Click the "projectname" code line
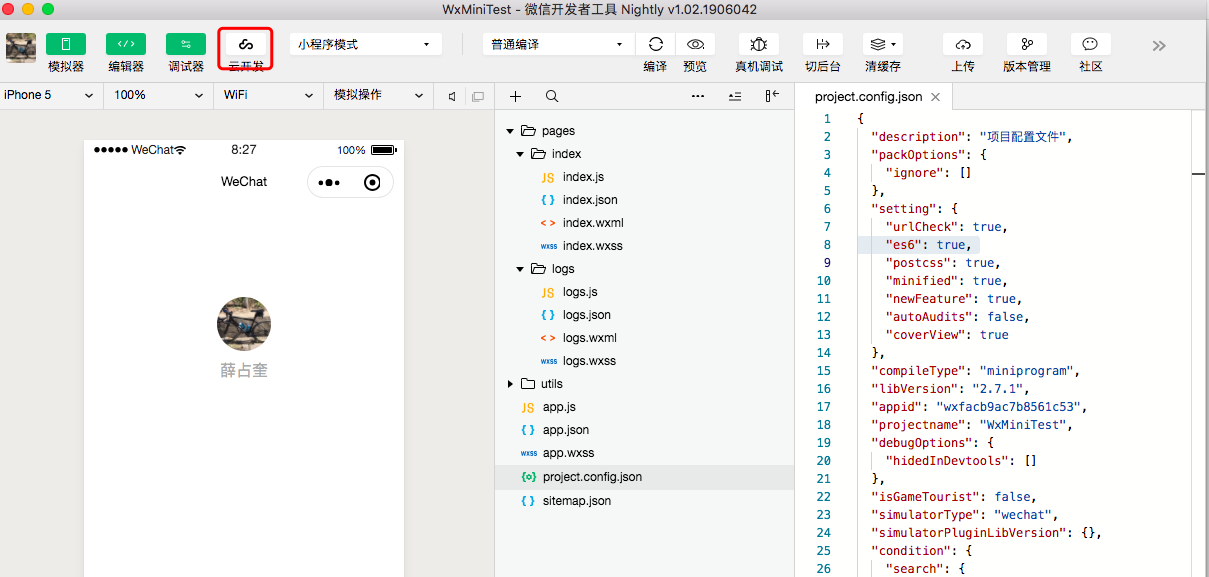1209x577 pixels. [x=971, y=425]
